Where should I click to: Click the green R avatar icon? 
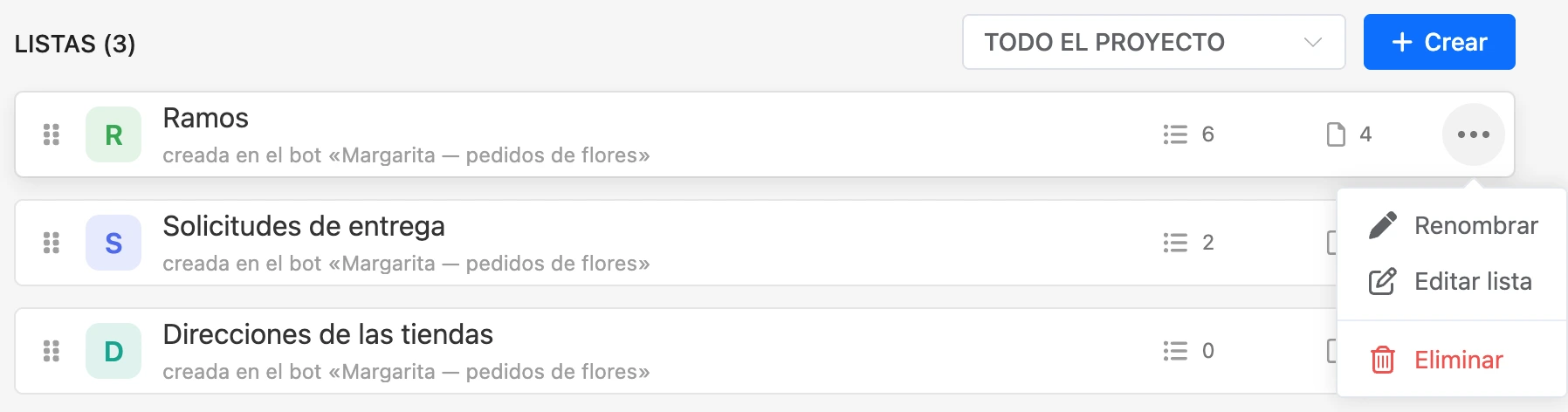tap(113, 134)
